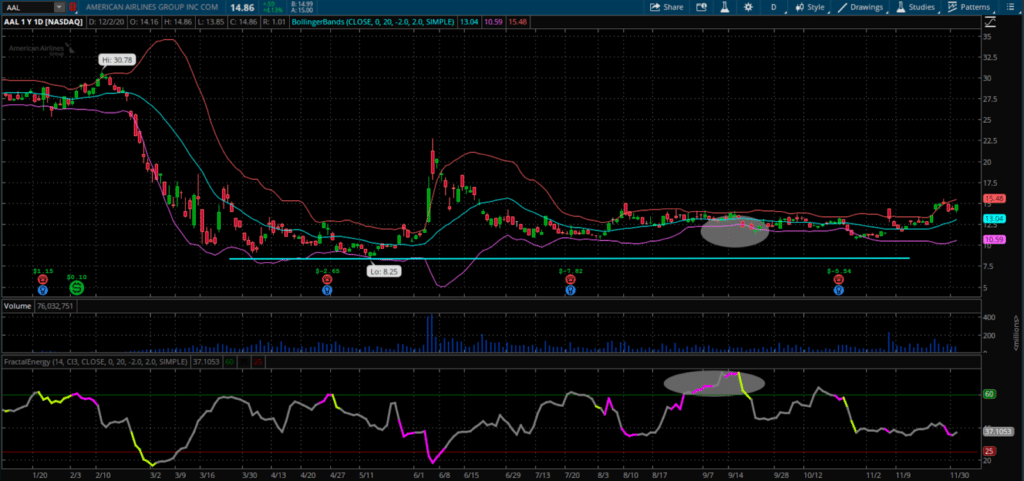The height and width of the screenshot is (481, 1024).
Task: Click the blue lightbulb icon under $1.15
Action: click(43, 288)
